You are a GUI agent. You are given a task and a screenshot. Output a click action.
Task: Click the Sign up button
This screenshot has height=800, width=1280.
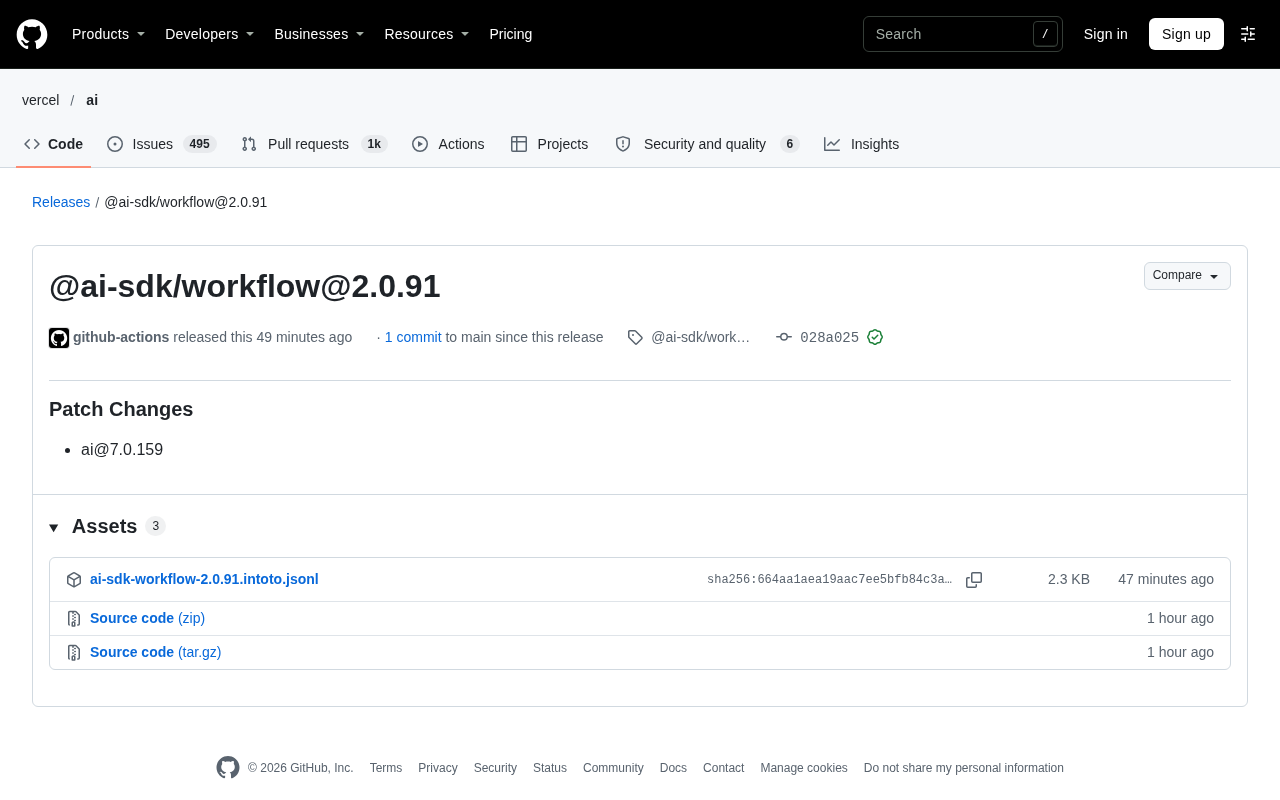pyautogui.click(x=1186, y=34)
